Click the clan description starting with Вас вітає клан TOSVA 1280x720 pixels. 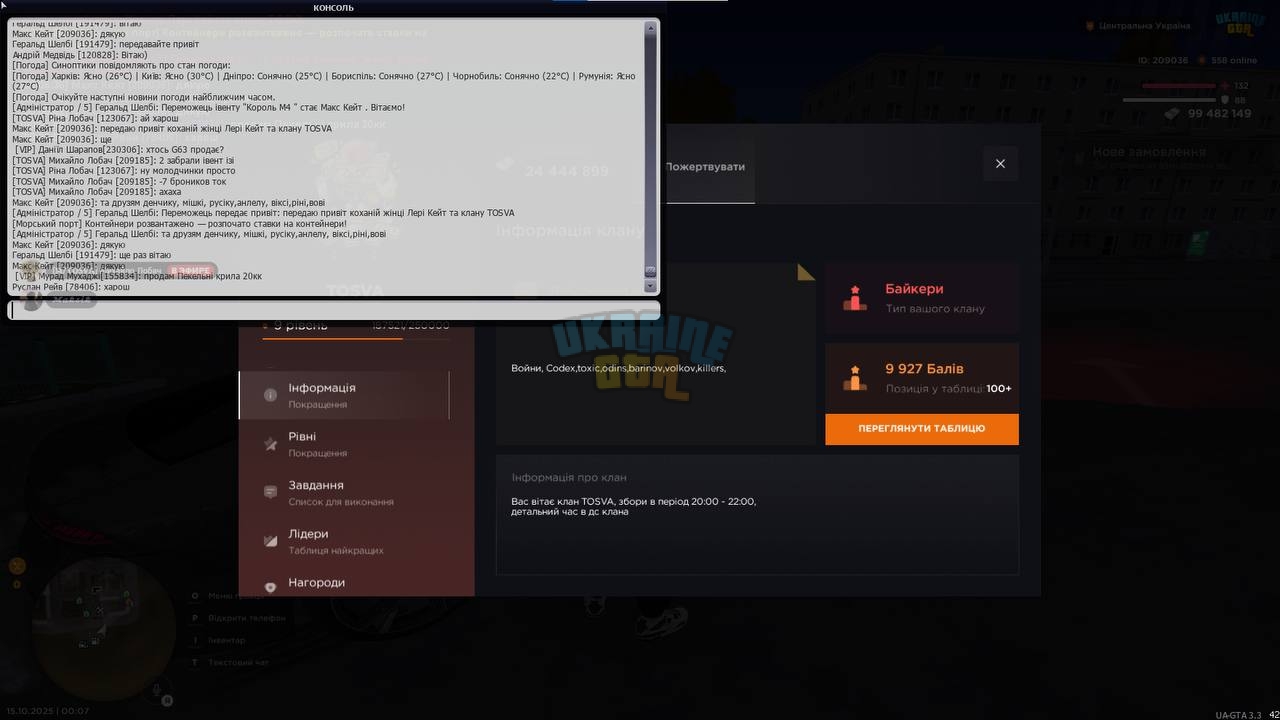click(633, 506)
